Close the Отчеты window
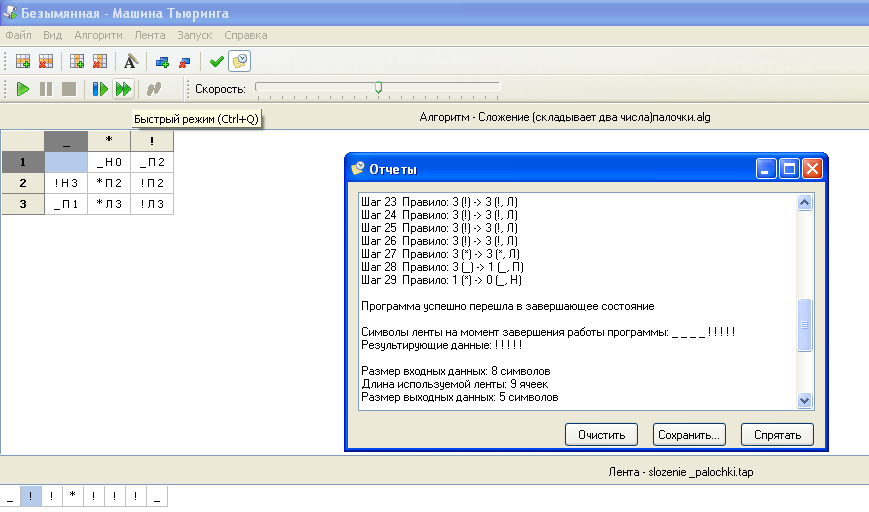This screenshot has height=512, width=869. click(812, 168)
